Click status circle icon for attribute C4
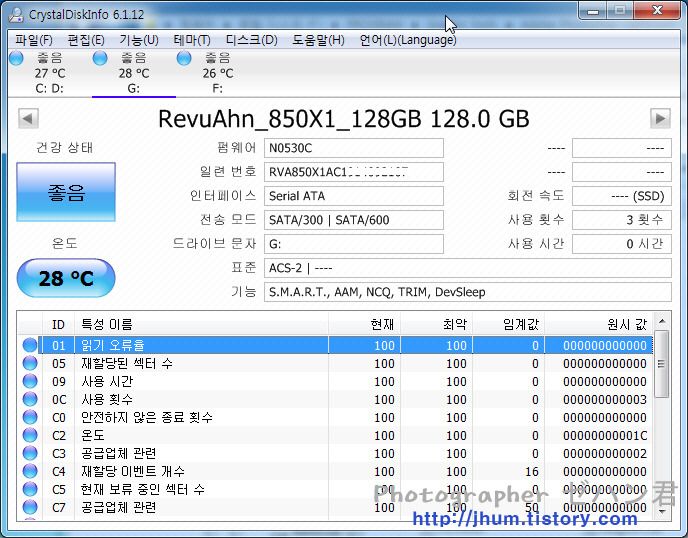 (30, 471)
